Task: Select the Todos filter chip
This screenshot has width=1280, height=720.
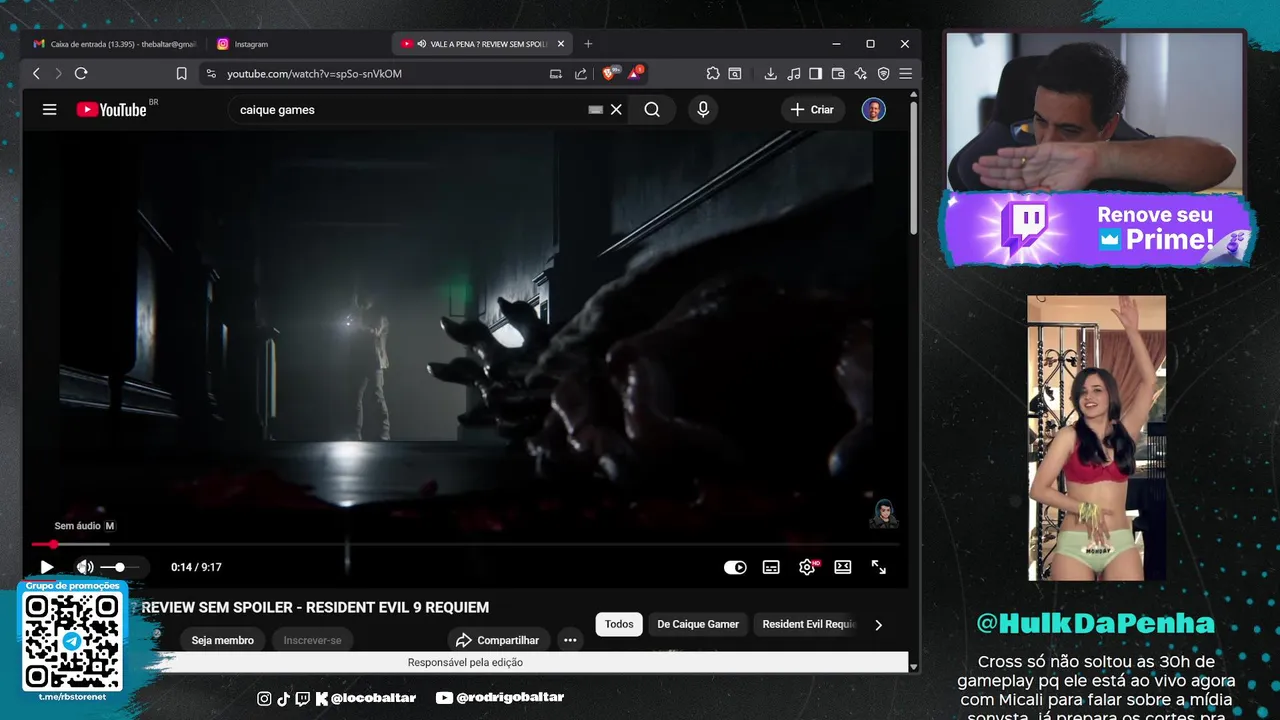Action: [619, 624]
